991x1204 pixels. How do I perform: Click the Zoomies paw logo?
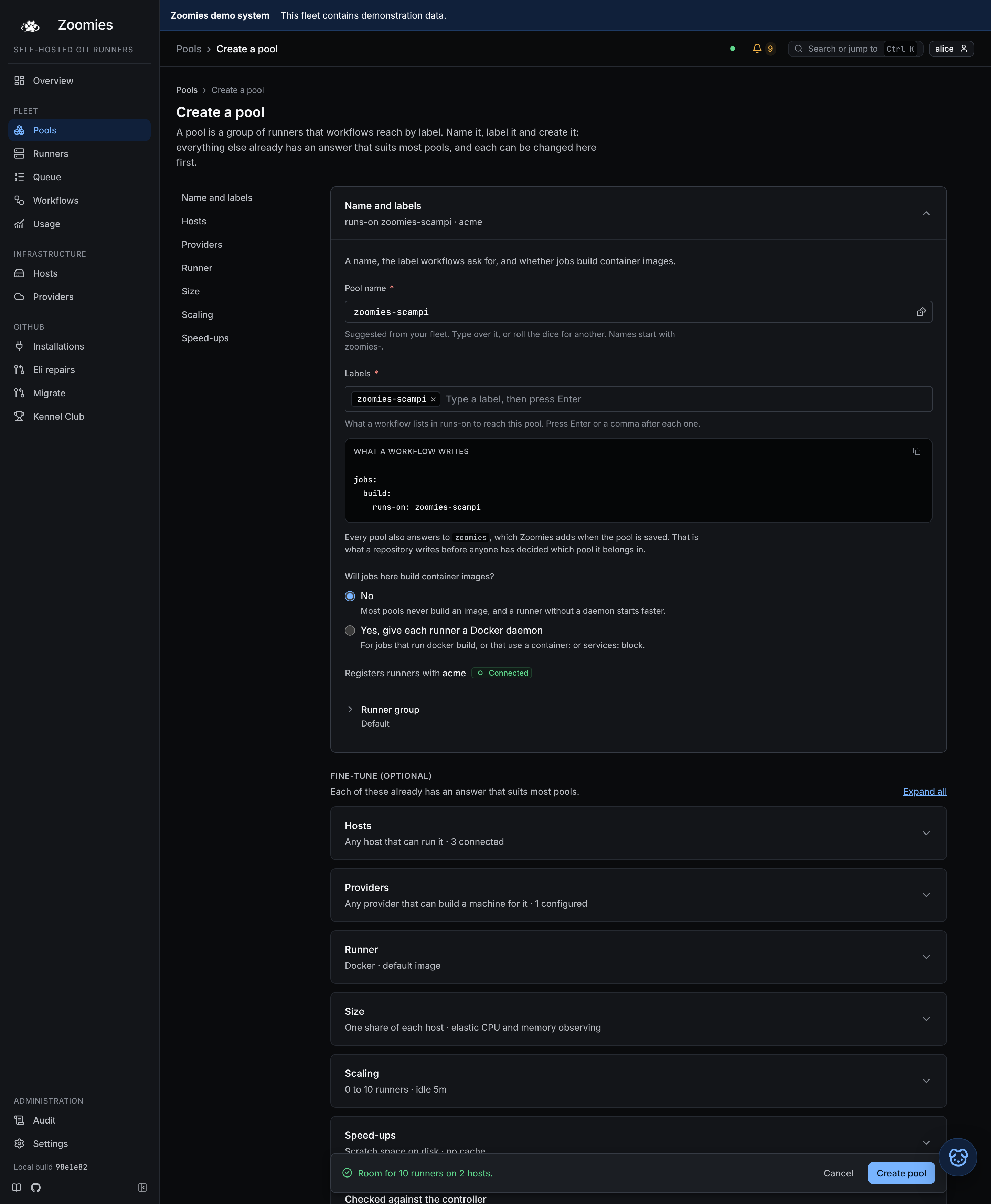tap(30, 25)
